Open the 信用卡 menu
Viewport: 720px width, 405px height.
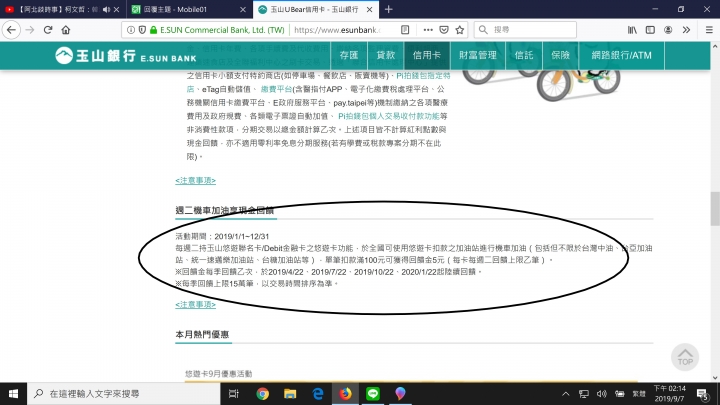click(x=427, y=56)
